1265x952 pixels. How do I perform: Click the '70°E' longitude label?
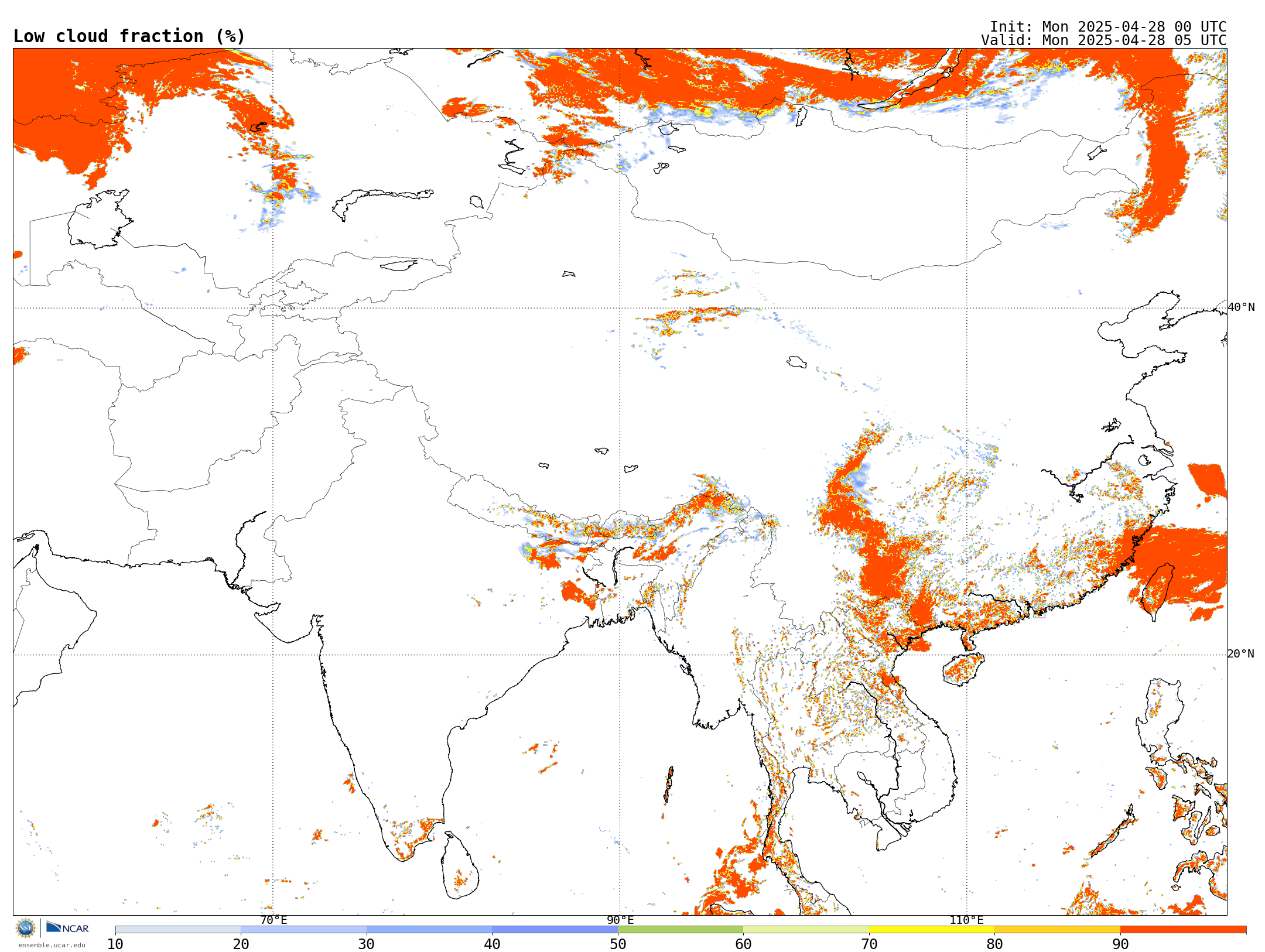pos(273,920)
